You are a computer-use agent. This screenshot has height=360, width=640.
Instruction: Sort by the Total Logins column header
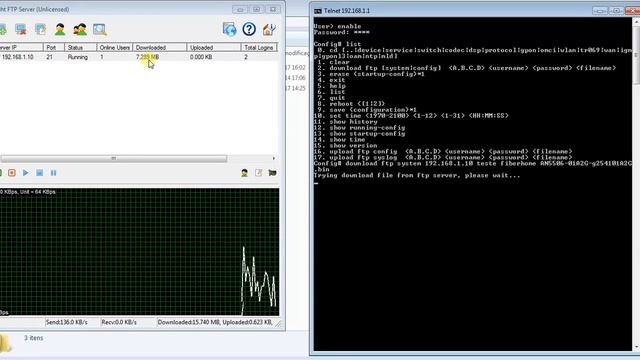click(259, 47)
